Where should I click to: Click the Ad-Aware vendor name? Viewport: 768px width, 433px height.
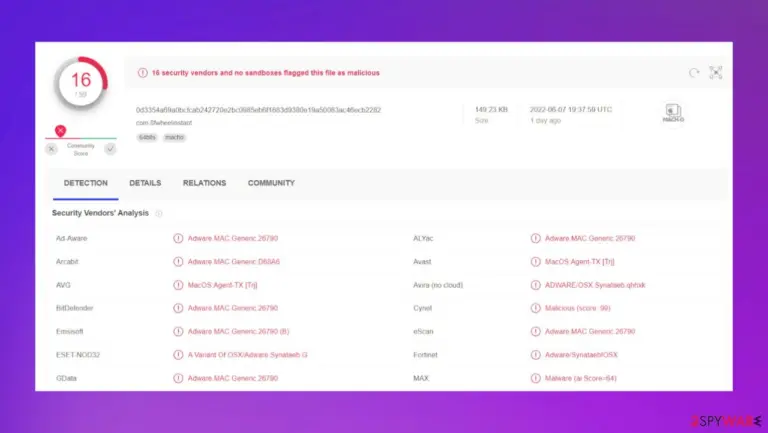click(72, 238)
